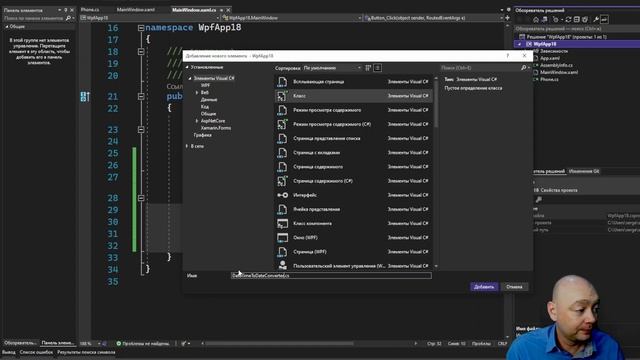This screenshot has width=640, height=360.
Task: Select MainWindow.xaml.cs editor tab
Action: [194, 9]
